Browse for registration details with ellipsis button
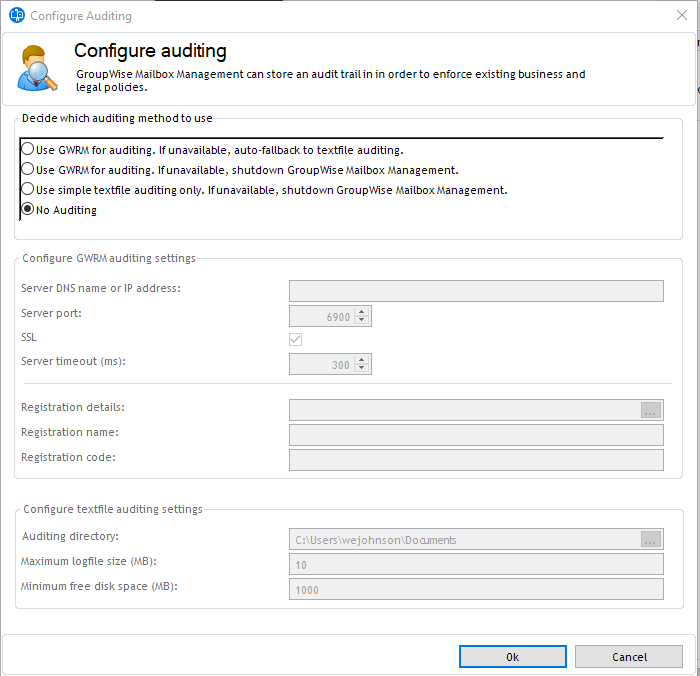This screenshot has height=676, width=700. coord(651,410)
